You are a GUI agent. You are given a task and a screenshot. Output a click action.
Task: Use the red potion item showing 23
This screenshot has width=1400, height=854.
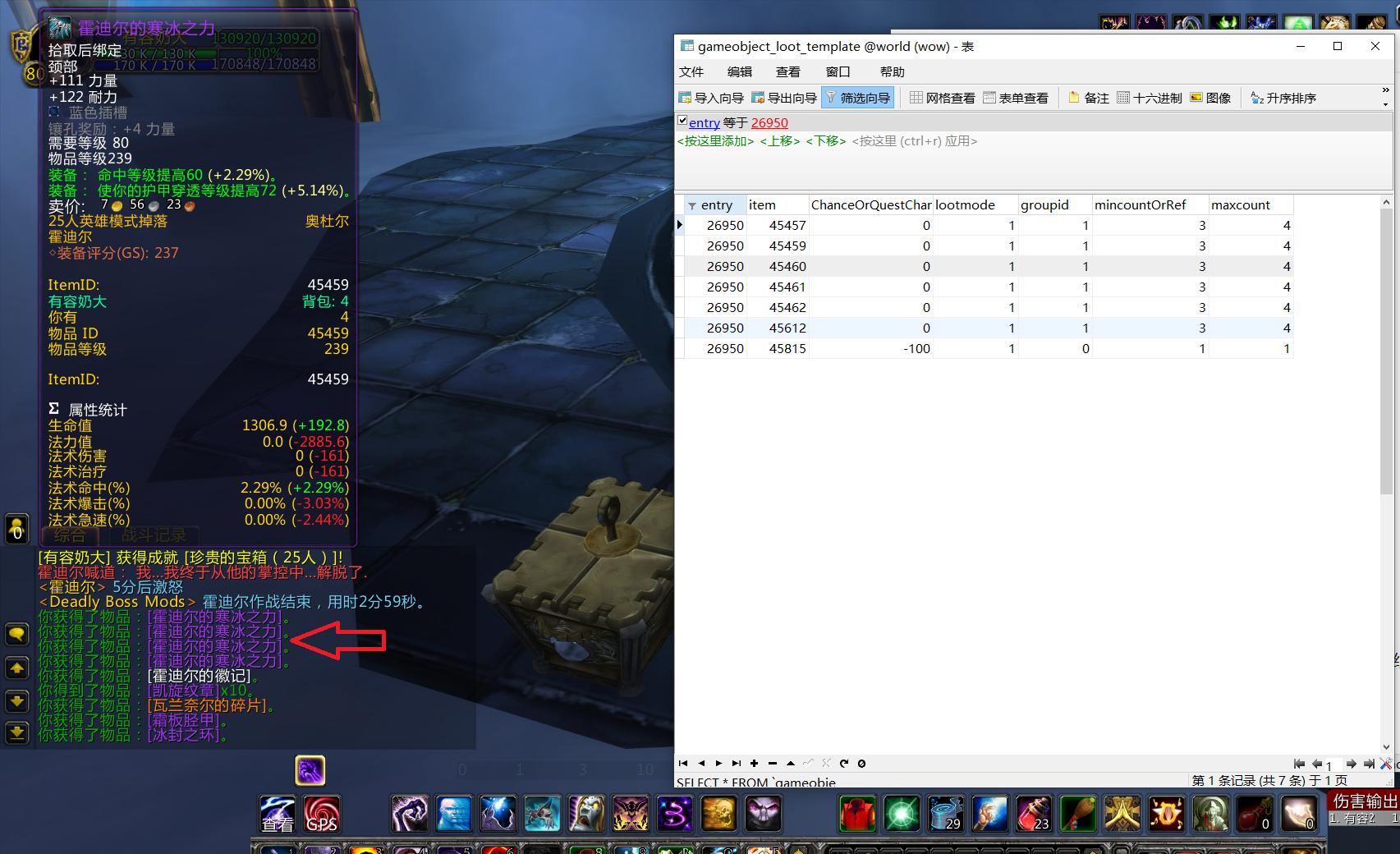click(1035, 815)
